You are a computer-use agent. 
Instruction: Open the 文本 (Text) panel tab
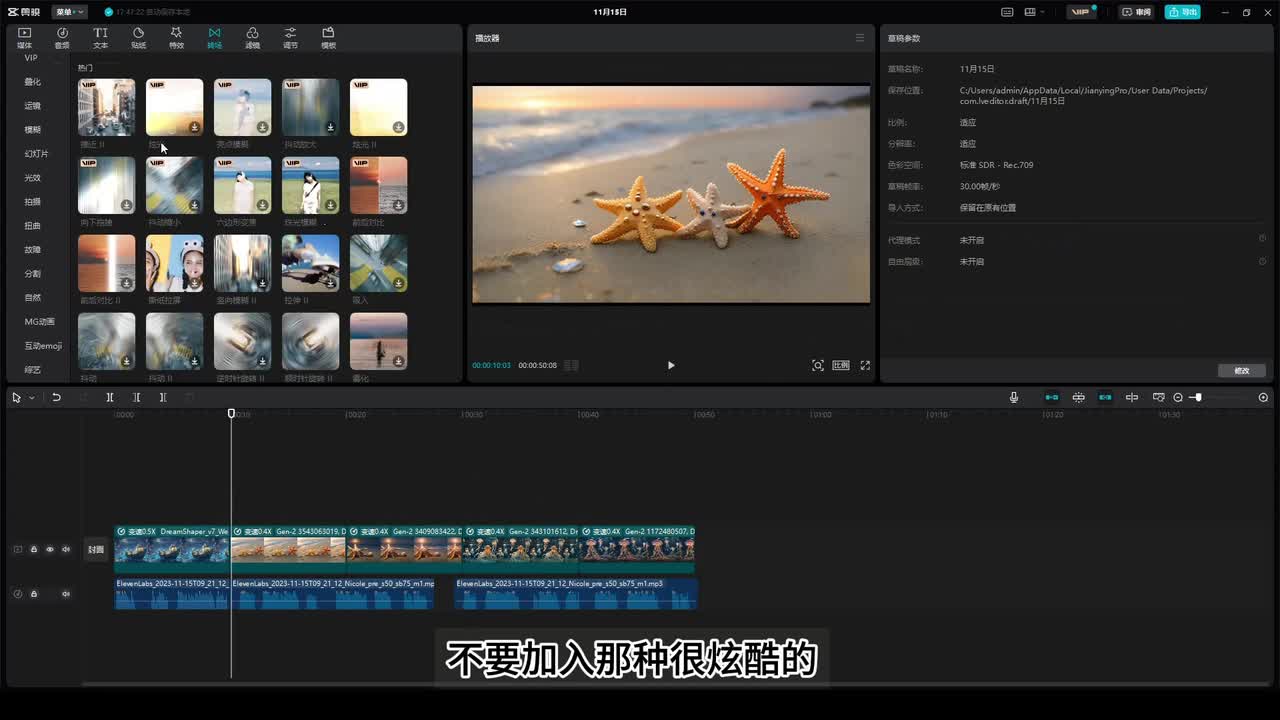100,38
